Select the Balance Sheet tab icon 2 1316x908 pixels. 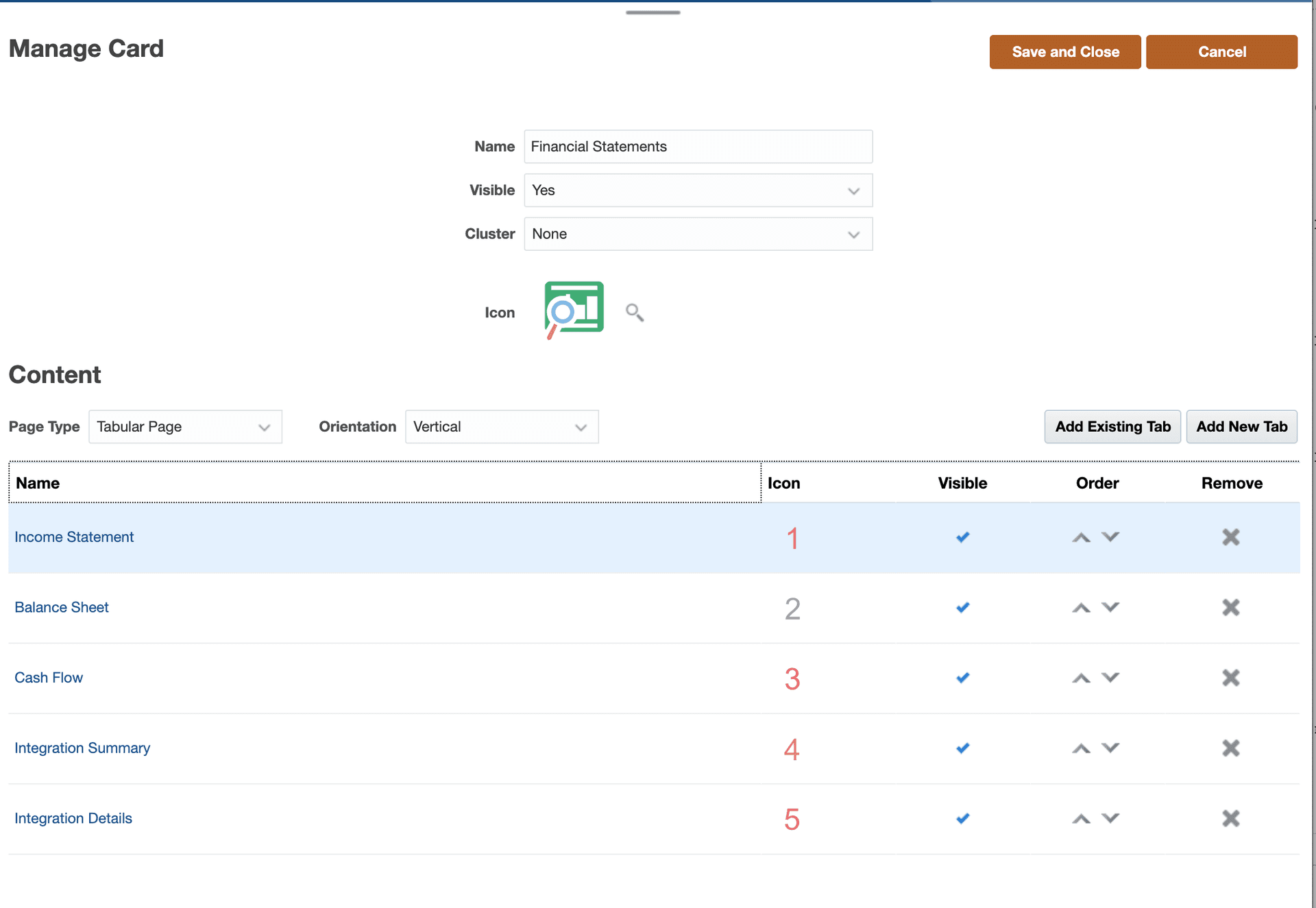(x=792, y=609)
